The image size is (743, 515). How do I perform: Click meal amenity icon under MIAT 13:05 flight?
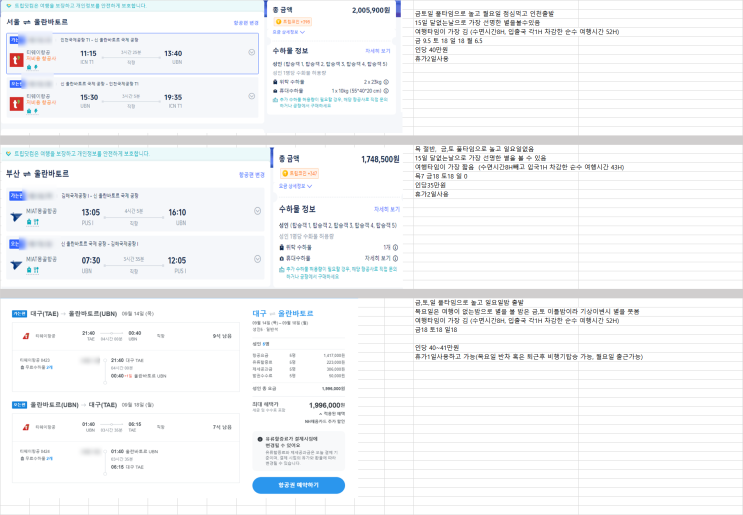click(x=36, y=222)
